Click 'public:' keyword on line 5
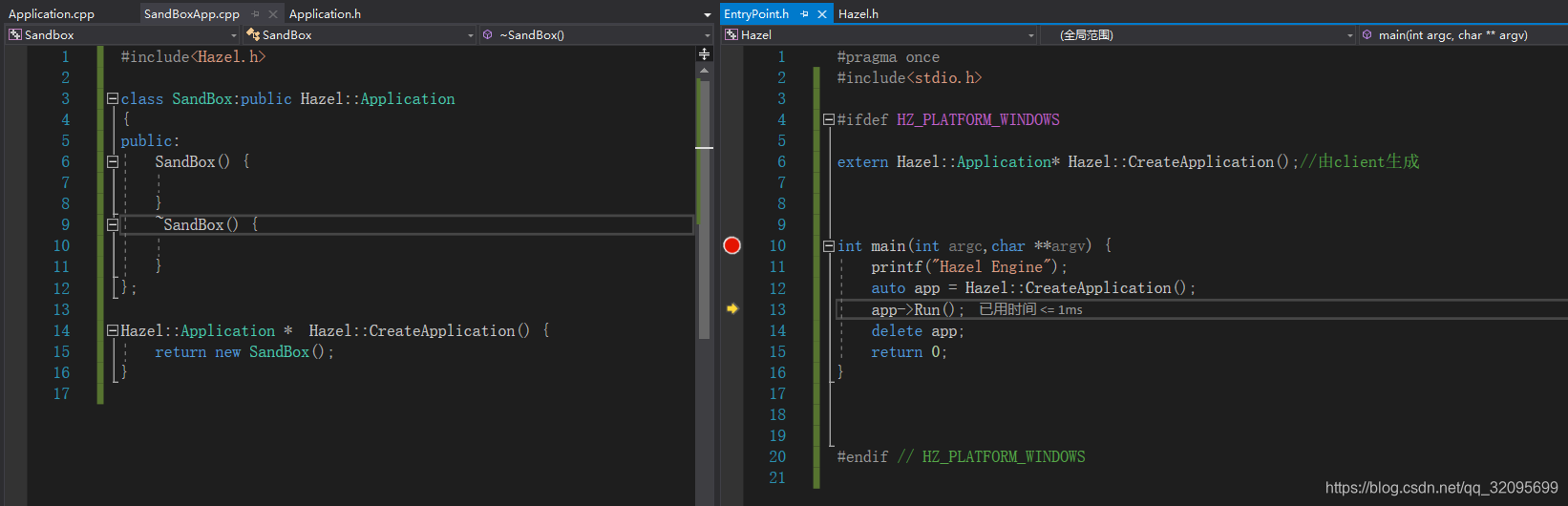 point(150,140)
